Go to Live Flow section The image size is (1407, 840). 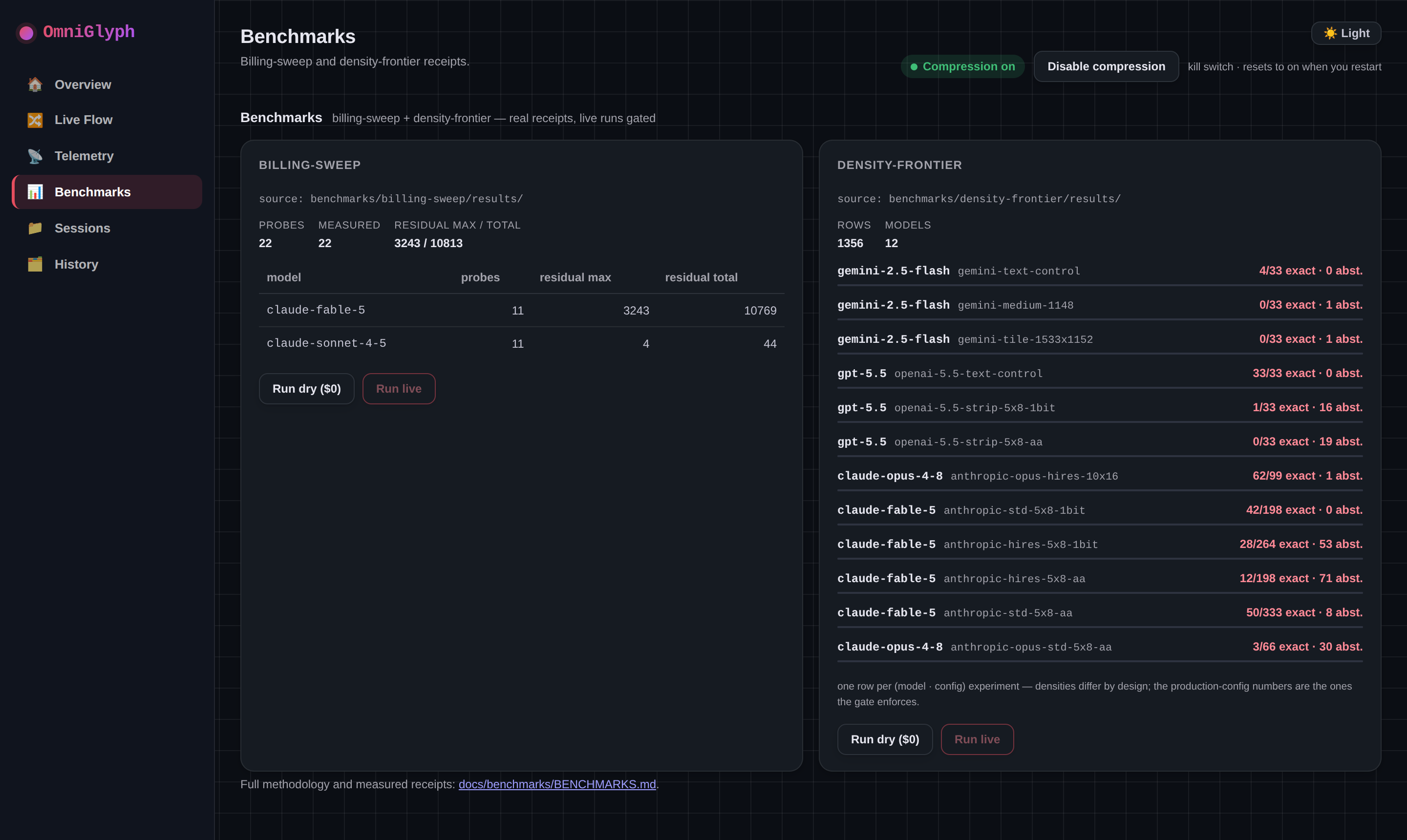tap(107, 120)
